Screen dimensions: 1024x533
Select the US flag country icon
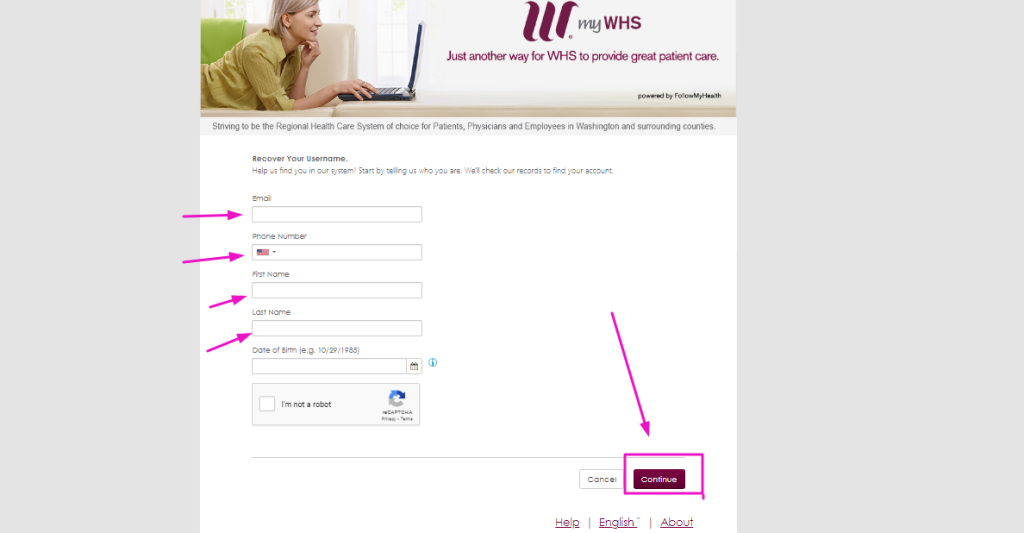click(263, 252)
